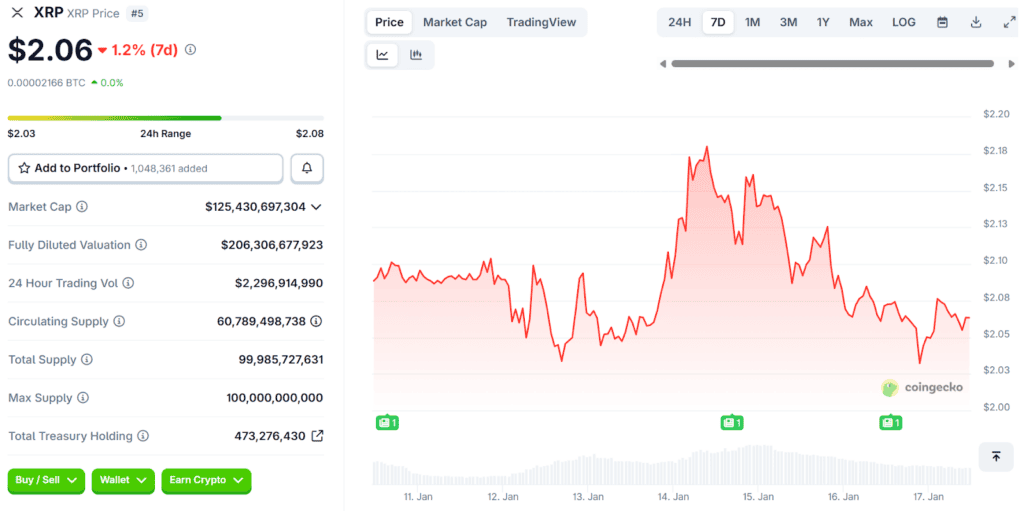Open the calendar date range picker

(942, 22)
